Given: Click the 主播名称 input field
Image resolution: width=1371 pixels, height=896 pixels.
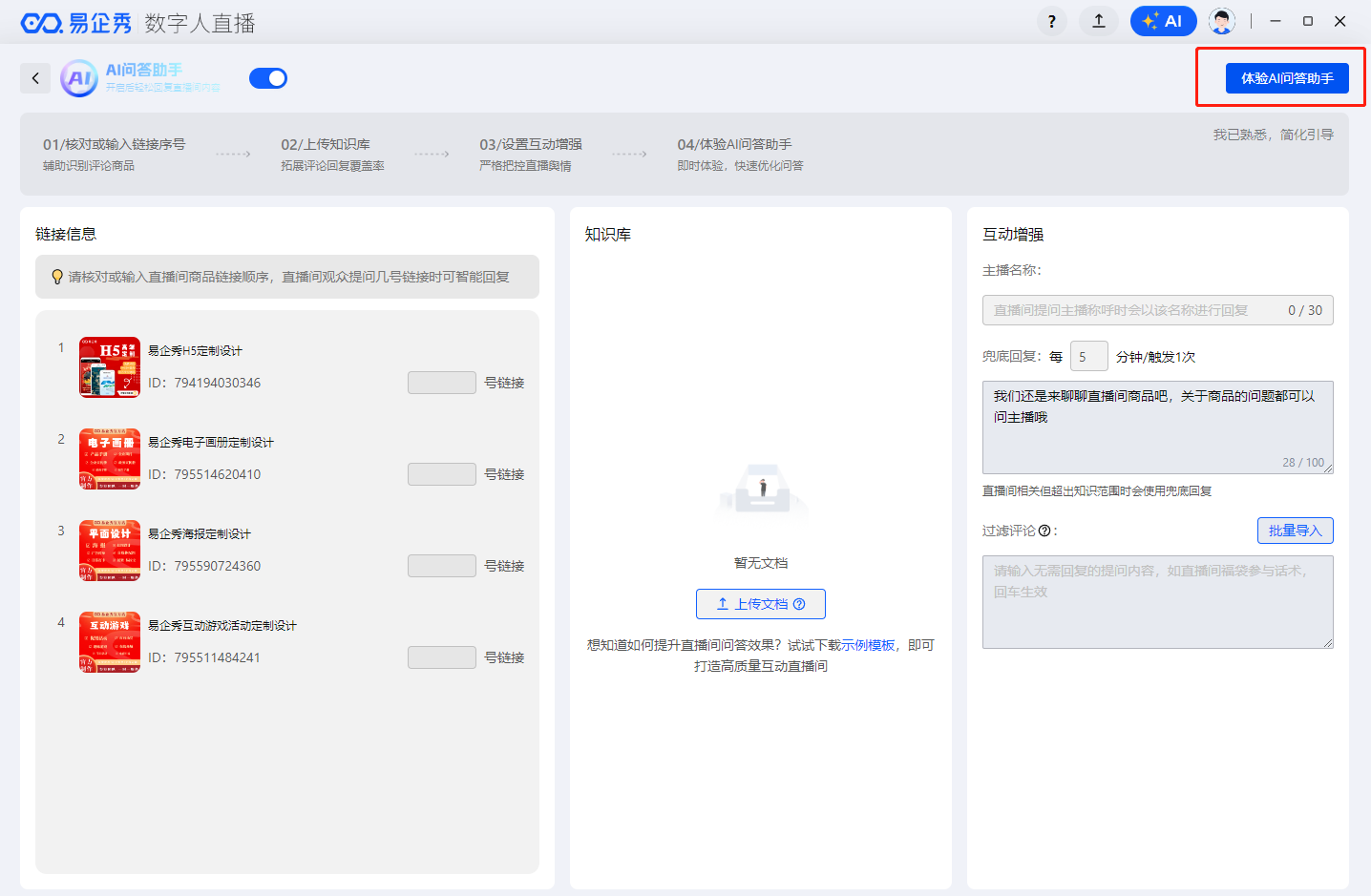Looking at the screenshot, I should point(1157,310).
